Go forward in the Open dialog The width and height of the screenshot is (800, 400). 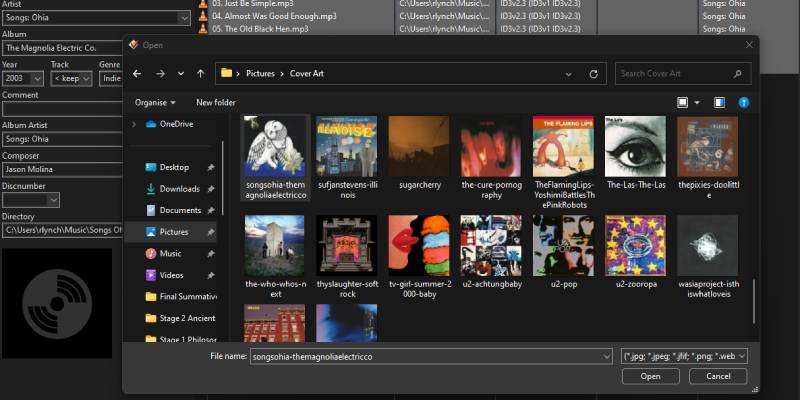pos(160,73)
